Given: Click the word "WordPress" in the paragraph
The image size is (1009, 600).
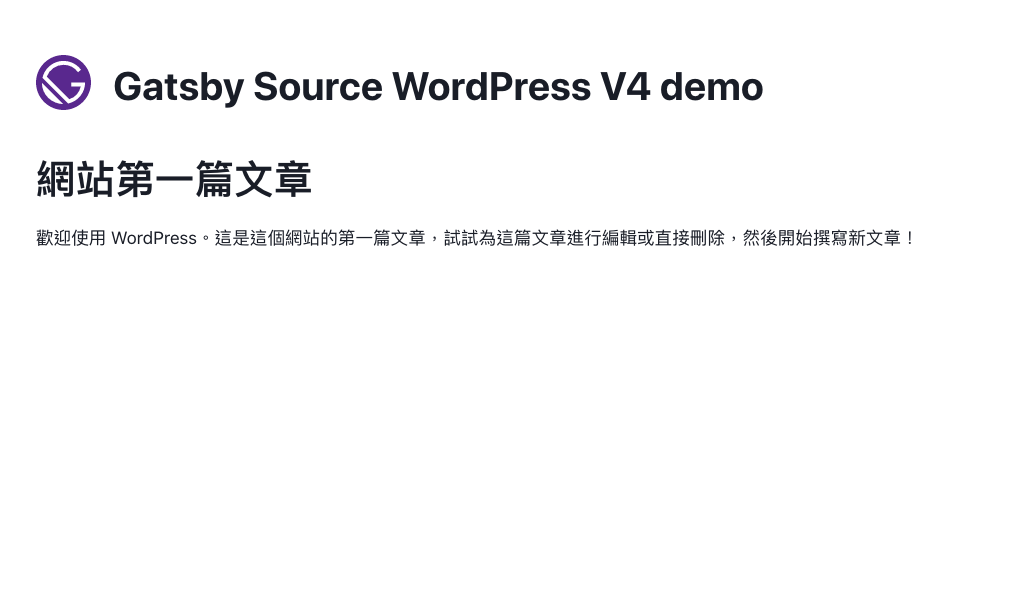Looking at the screenshot, I should tap(154, 238).
